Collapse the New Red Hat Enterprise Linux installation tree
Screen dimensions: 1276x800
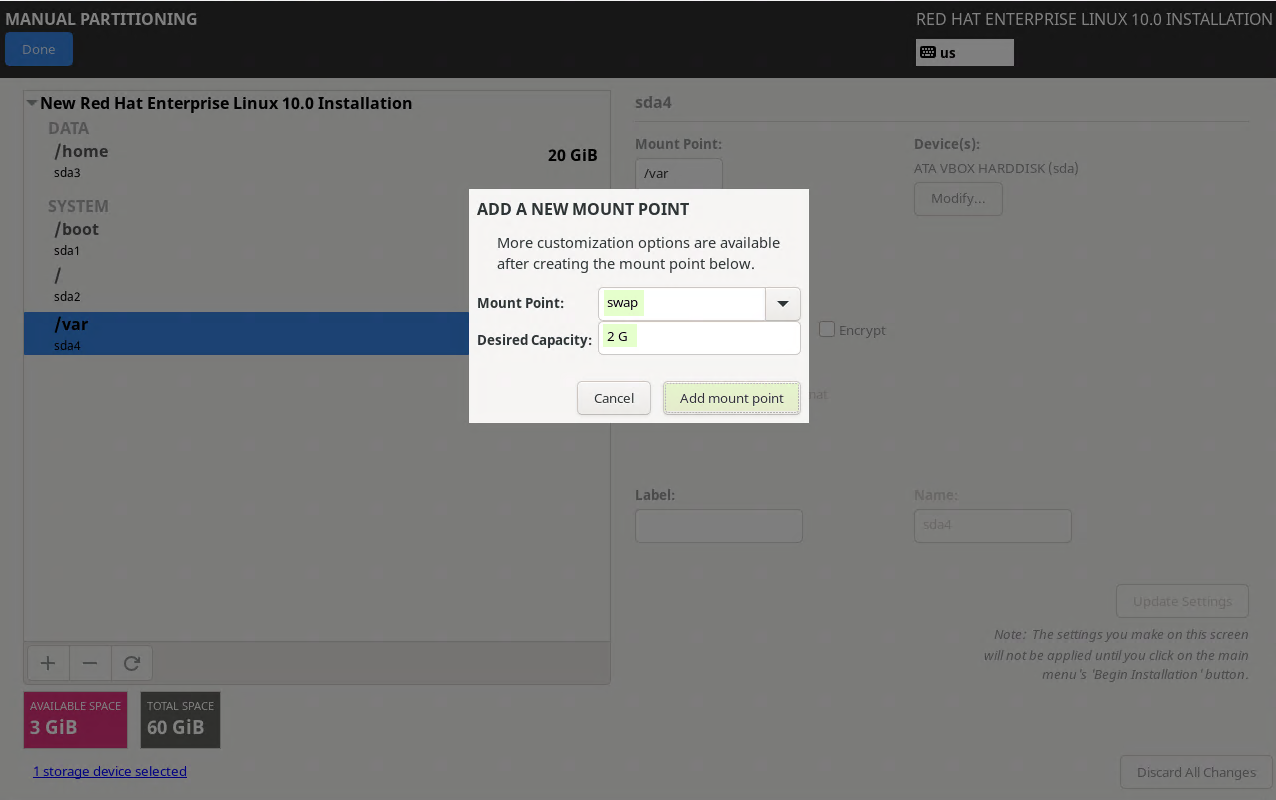click(x=32, y=103)
